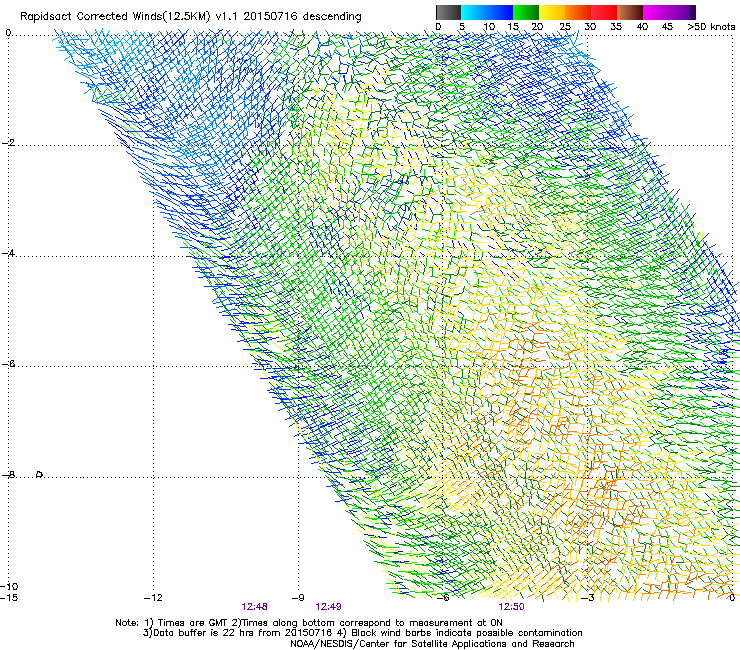Screen dimensions: 740x650
Task: Click the "20150716 descending" text in the title
Action: [x=303, y=17]
